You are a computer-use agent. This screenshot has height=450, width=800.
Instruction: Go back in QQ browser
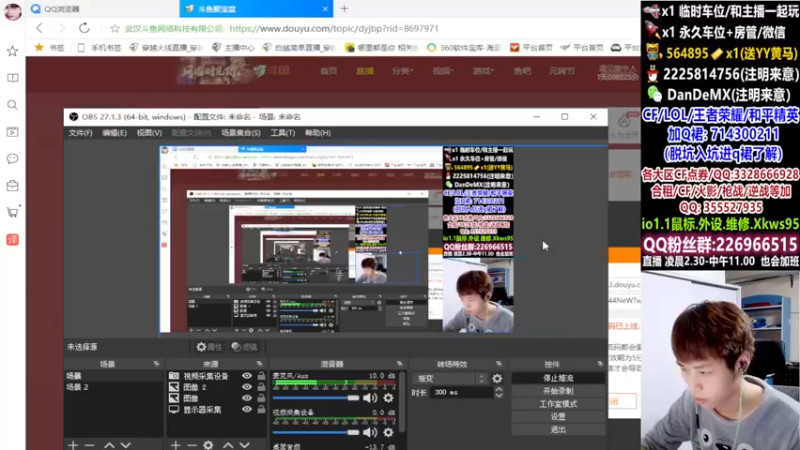tap(40, 28)
